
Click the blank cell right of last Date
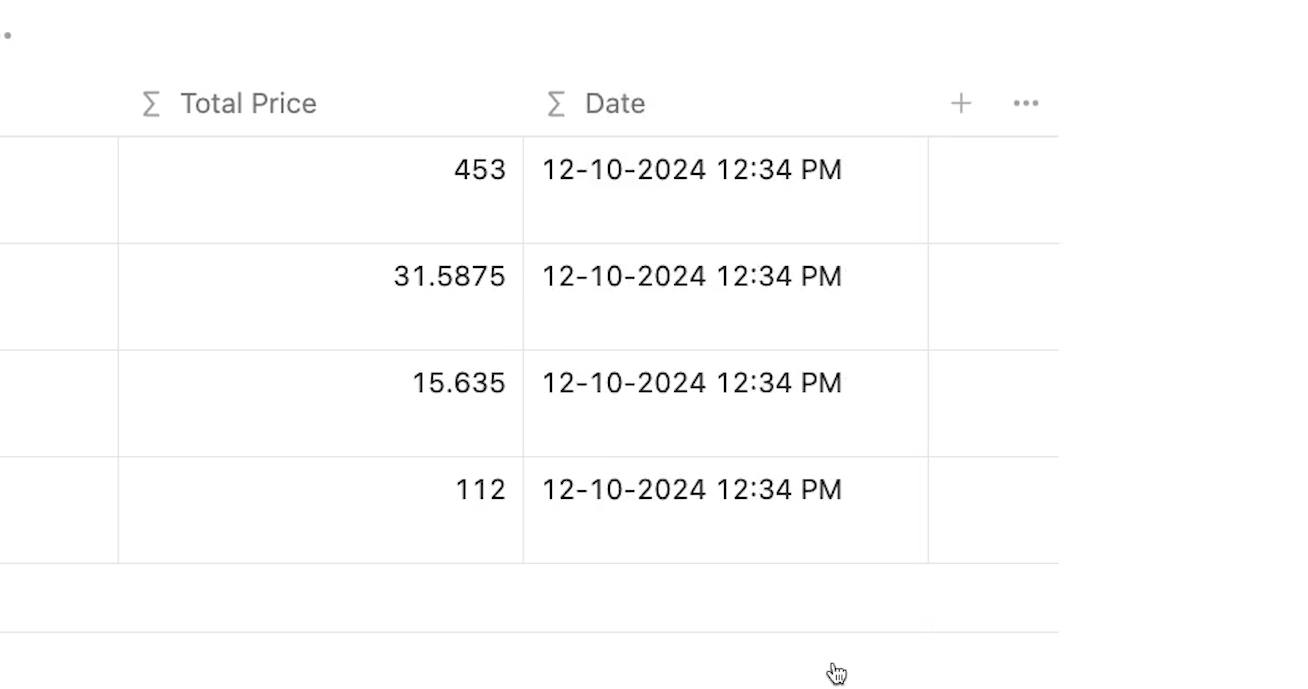tap(993, 510)
